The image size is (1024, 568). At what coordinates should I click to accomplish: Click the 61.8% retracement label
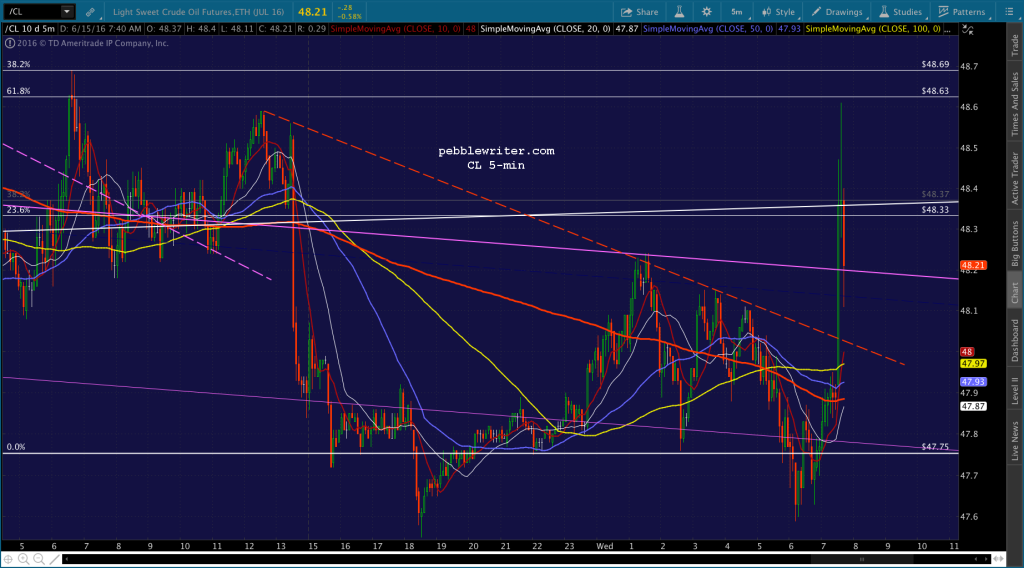18,91
